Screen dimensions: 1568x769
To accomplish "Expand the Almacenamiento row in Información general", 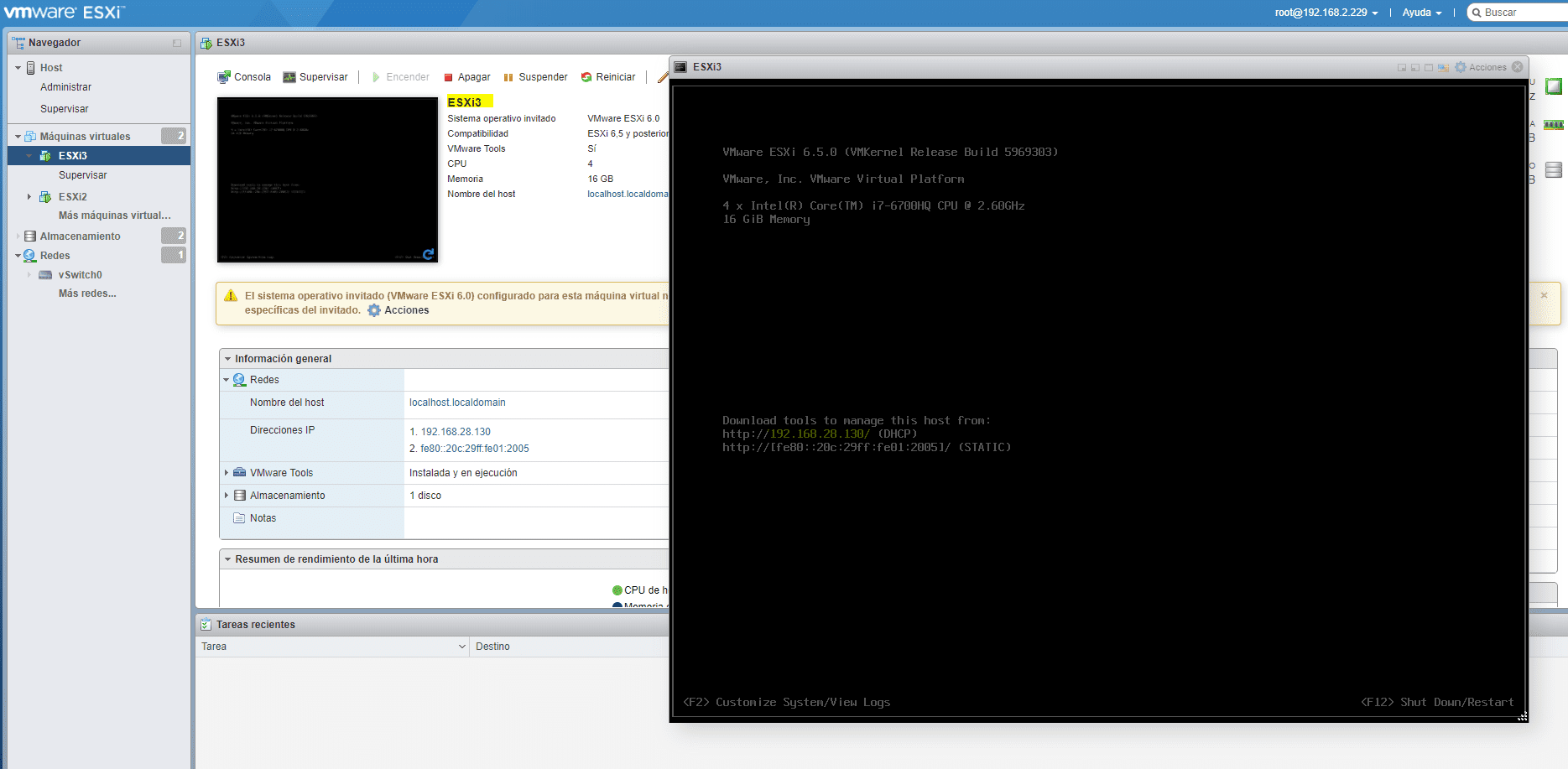I will point(227,495).
